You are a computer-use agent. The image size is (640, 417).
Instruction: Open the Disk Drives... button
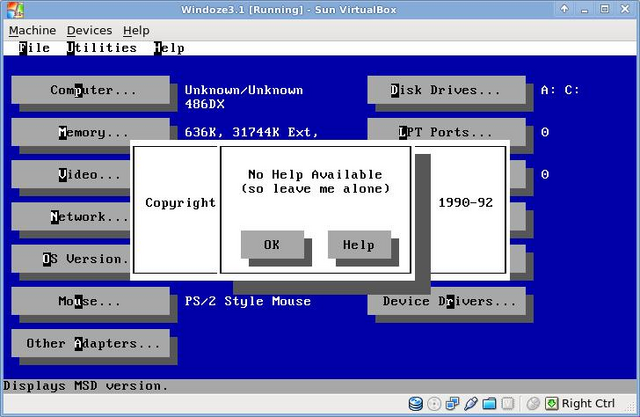click(447, 90)
